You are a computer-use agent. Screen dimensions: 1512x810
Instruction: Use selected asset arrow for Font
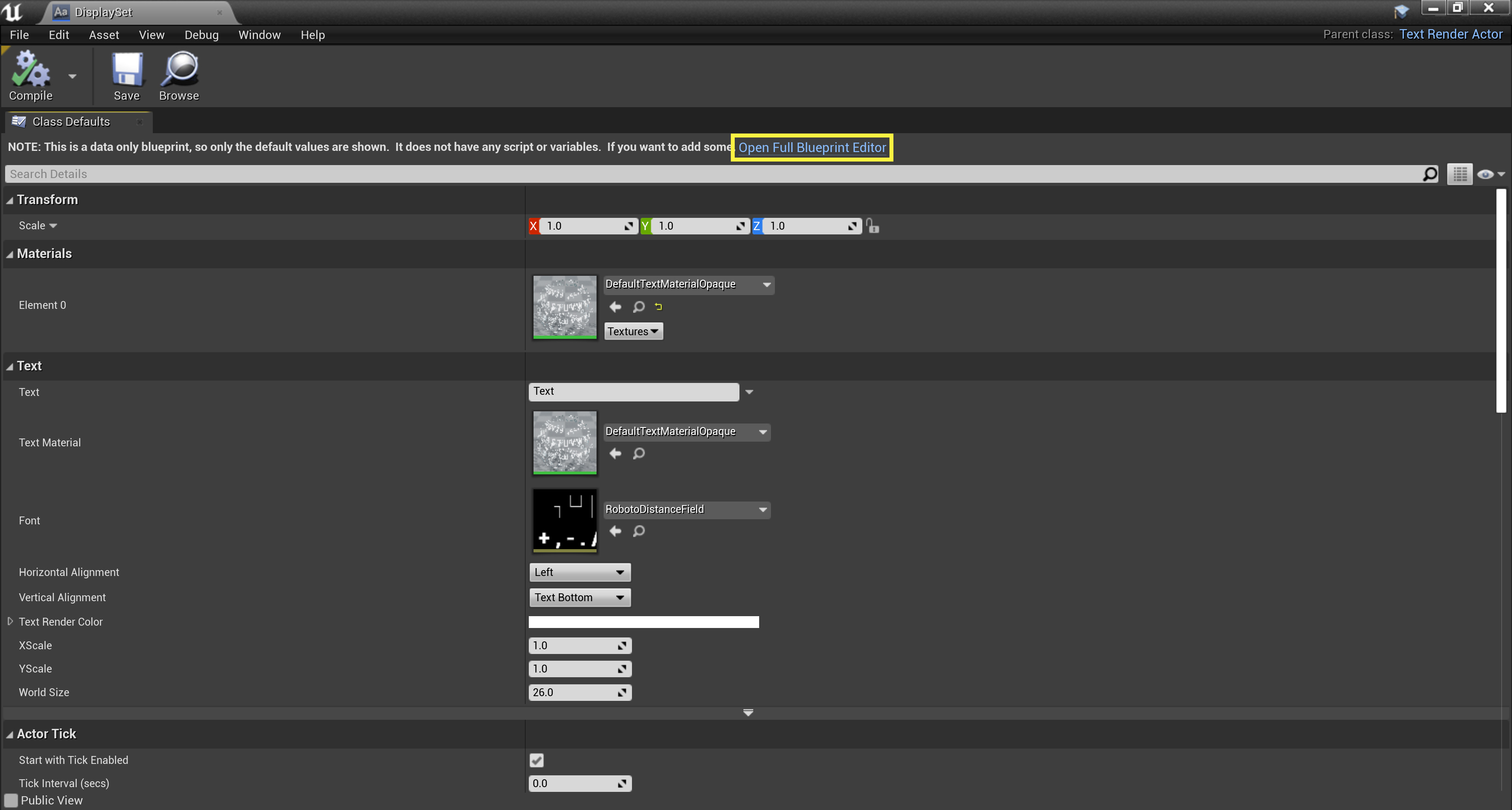coord(615,531)
